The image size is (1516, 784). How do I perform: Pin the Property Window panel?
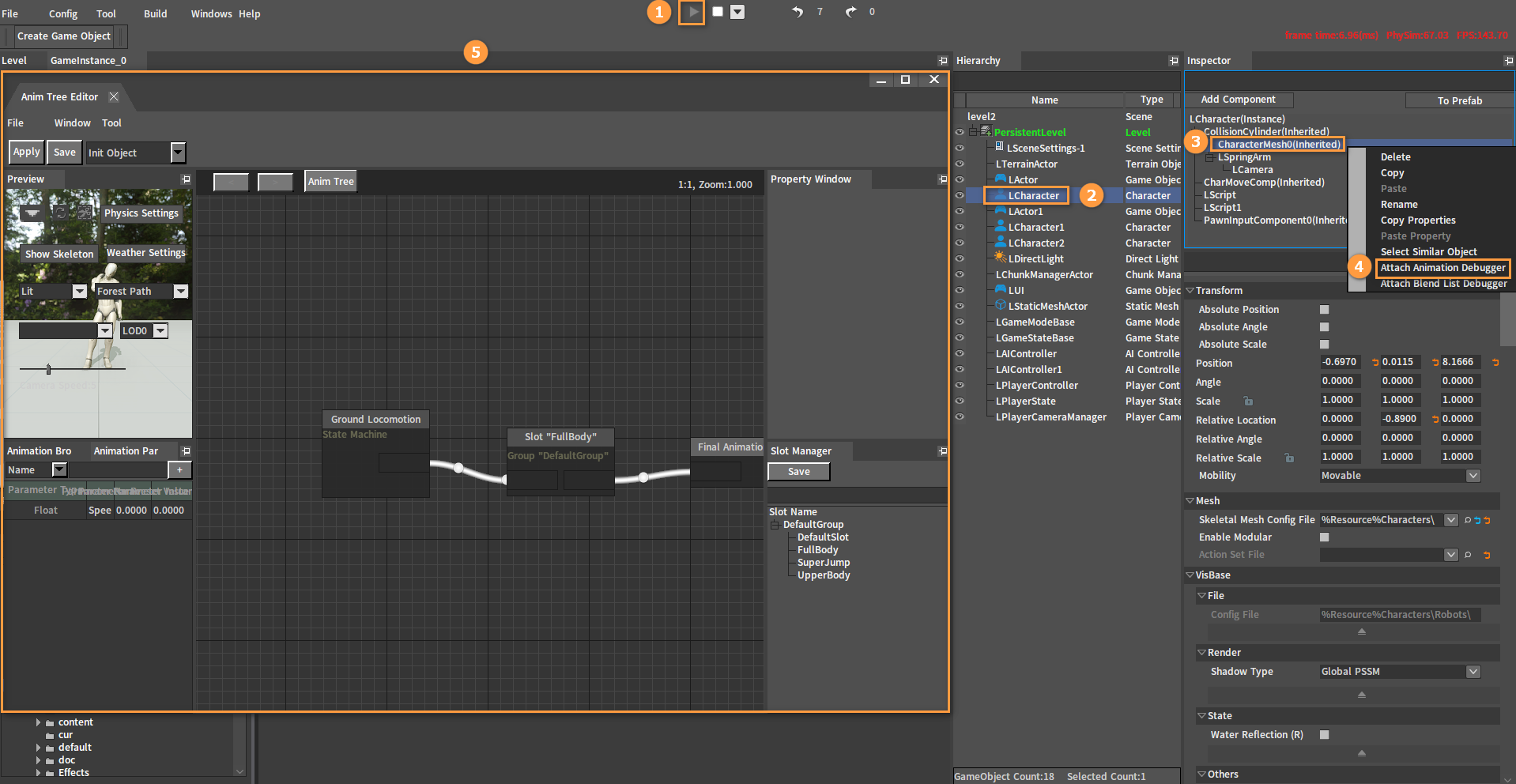(942, 179)
